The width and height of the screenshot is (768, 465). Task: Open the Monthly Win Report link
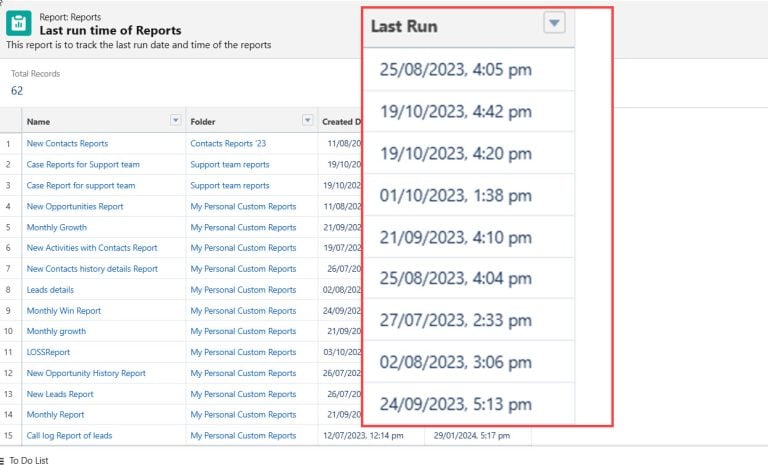tap(64, 311)
